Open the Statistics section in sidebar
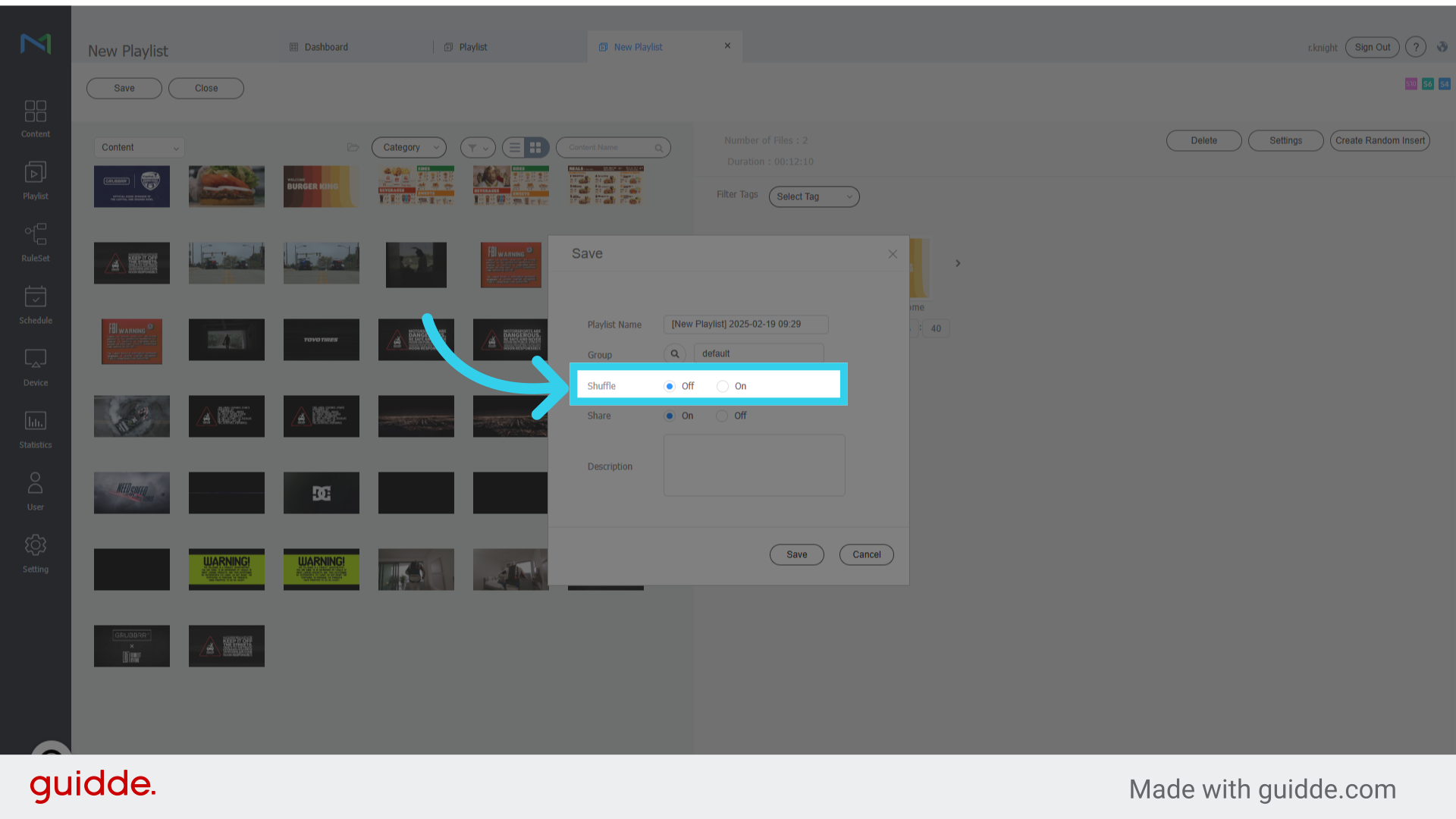 coord(35,430)
